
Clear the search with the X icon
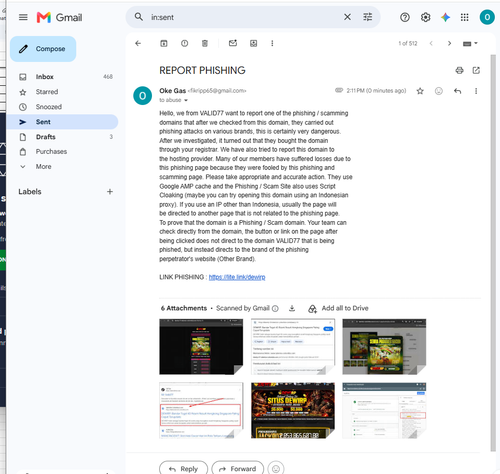pos(347,17)
